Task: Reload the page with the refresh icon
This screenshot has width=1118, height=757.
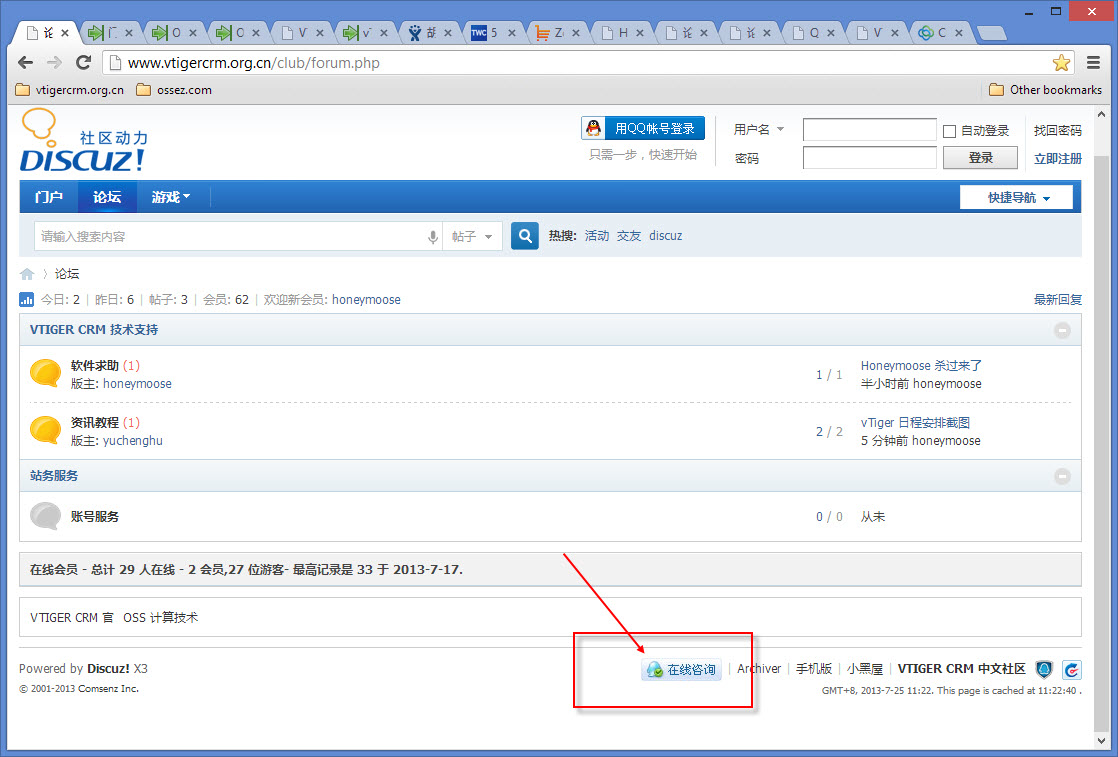Action: [83, 63]
